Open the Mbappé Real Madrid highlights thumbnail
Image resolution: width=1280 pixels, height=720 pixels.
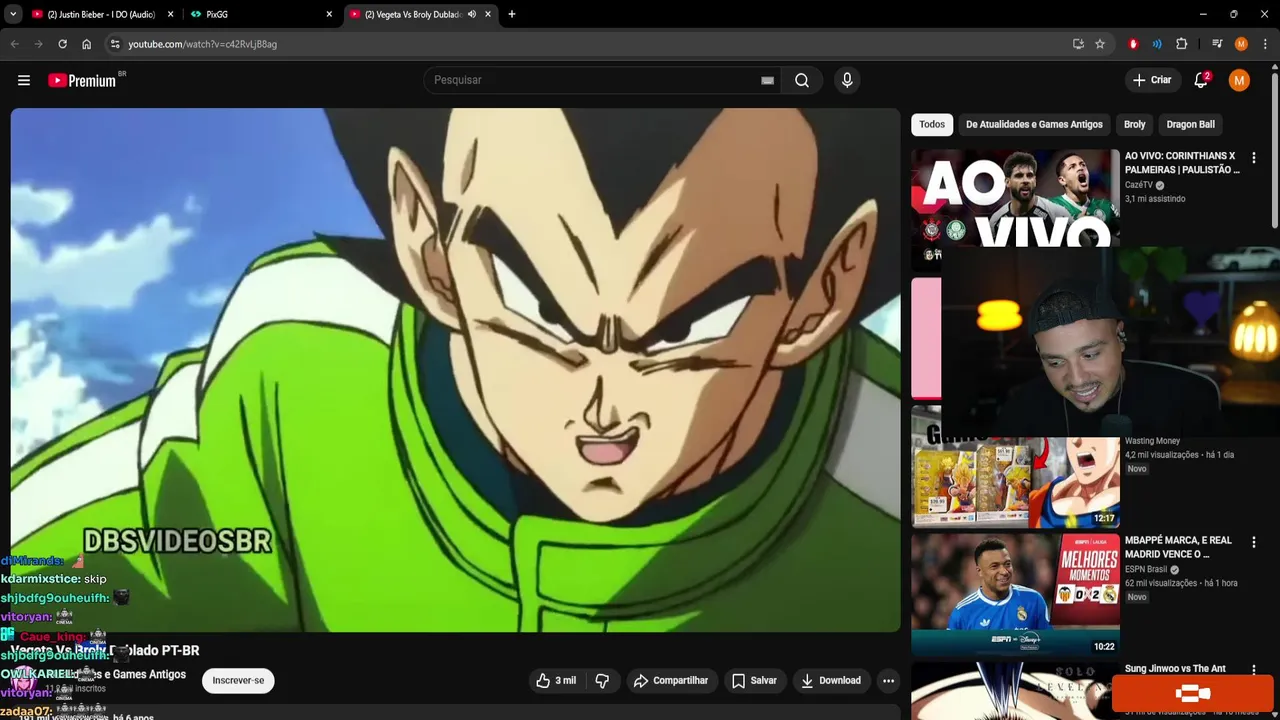click(1015, 594)
